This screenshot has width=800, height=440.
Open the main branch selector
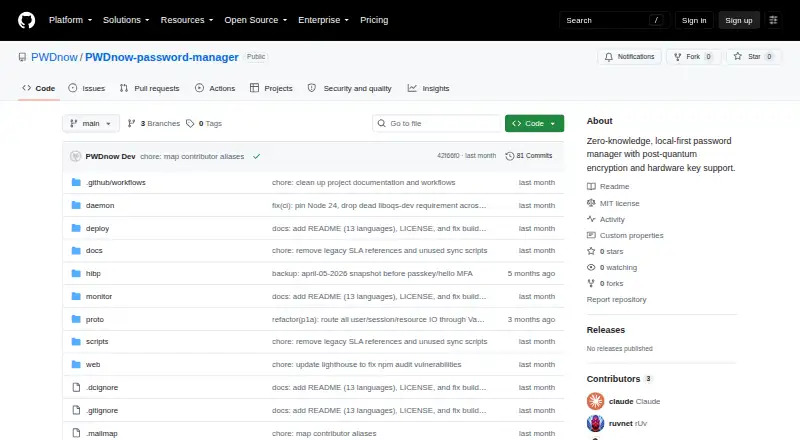(x=91, y=124)
